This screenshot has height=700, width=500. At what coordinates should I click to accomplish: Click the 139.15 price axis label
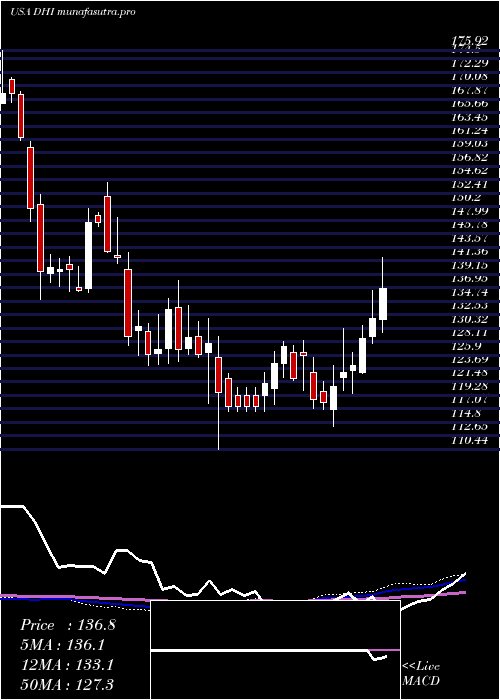click(x=469, y=265)
